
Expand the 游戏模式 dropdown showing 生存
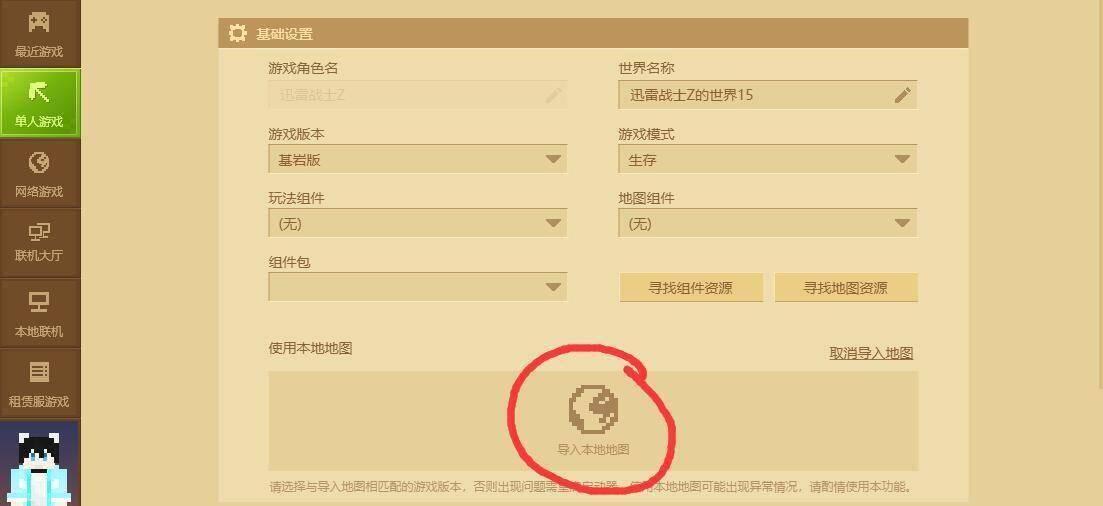pos(767,160)
